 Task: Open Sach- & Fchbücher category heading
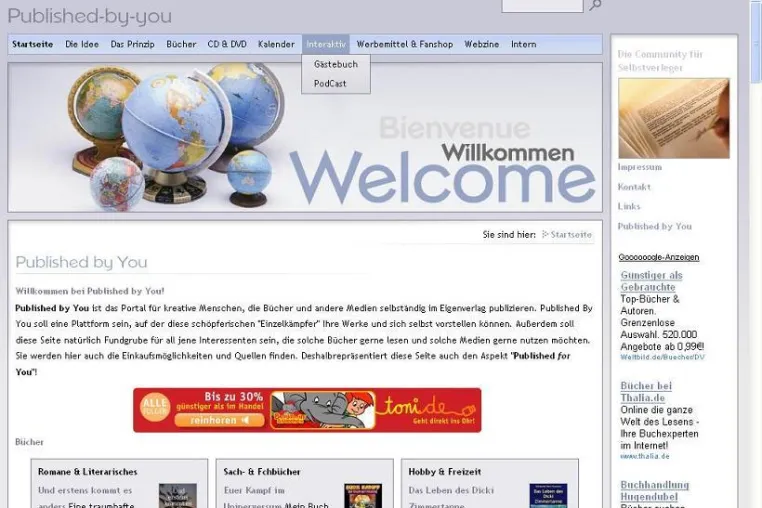tap(262, 472)
